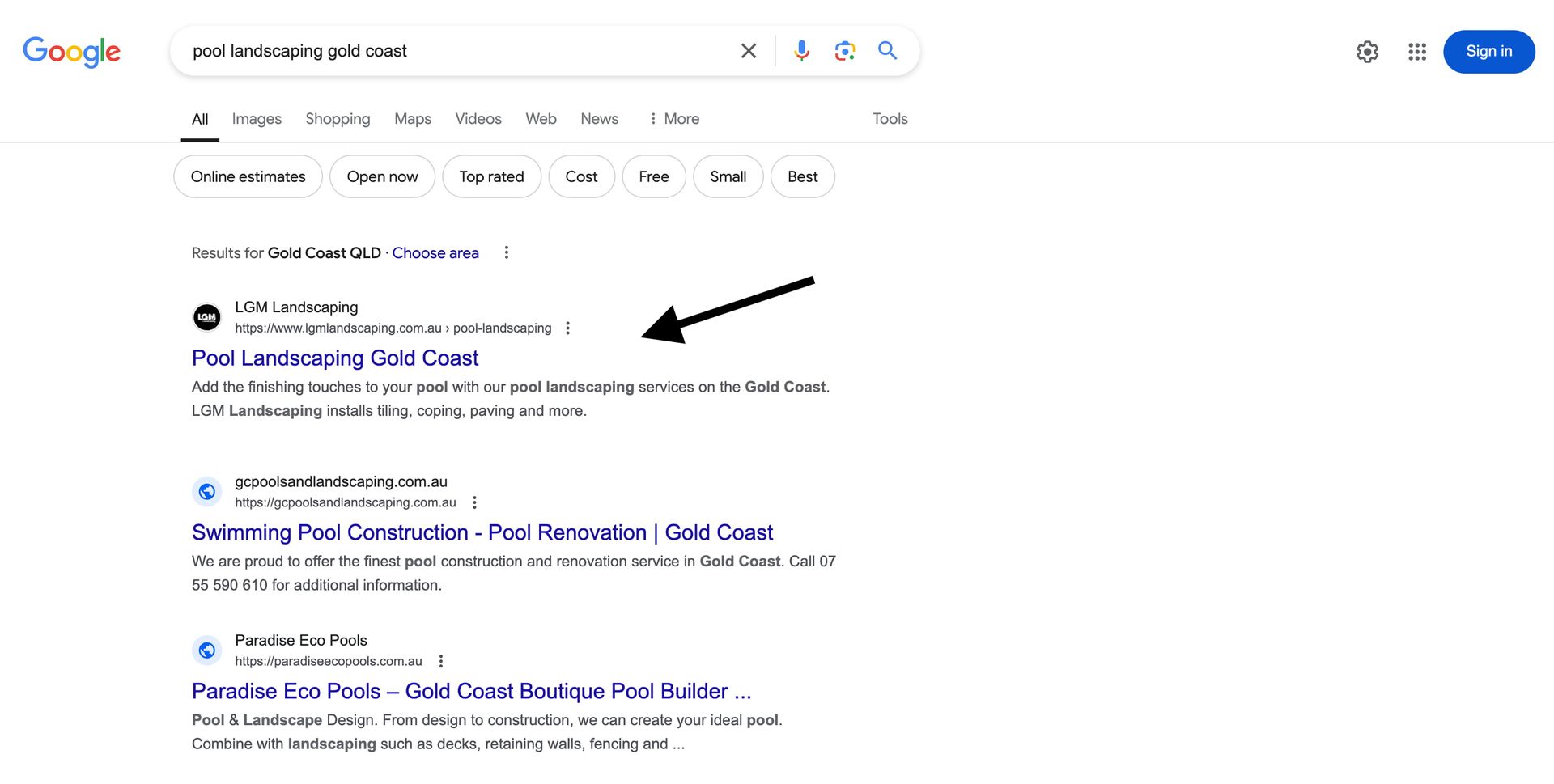Click inside the search input field

(453, 50)
